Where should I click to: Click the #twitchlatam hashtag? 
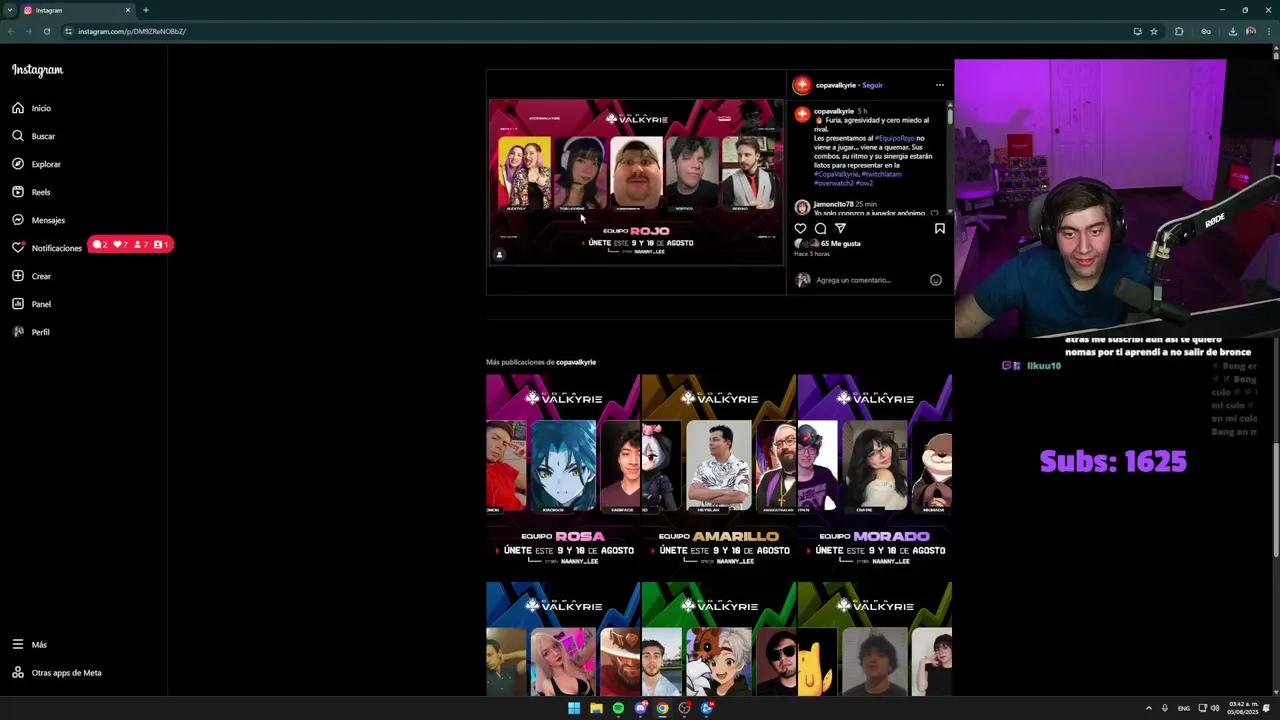881,174
